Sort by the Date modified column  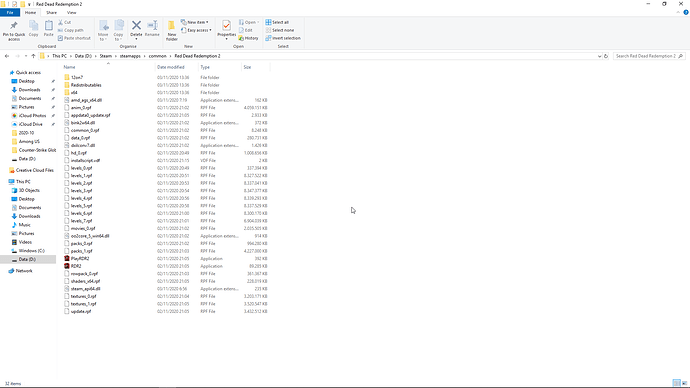tap(171, 67)
